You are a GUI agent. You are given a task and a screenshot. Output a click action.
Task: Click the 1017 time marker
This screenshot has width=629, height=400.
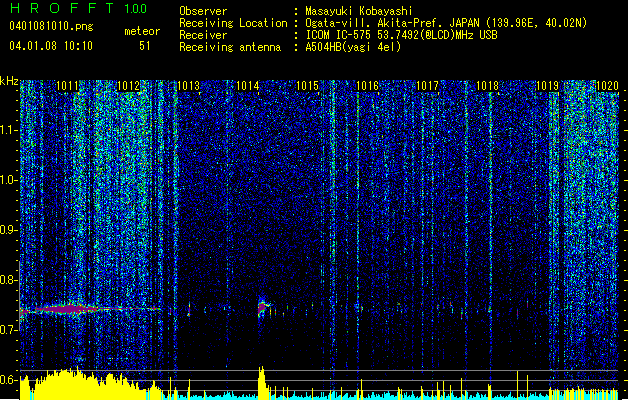pos(428,86)
